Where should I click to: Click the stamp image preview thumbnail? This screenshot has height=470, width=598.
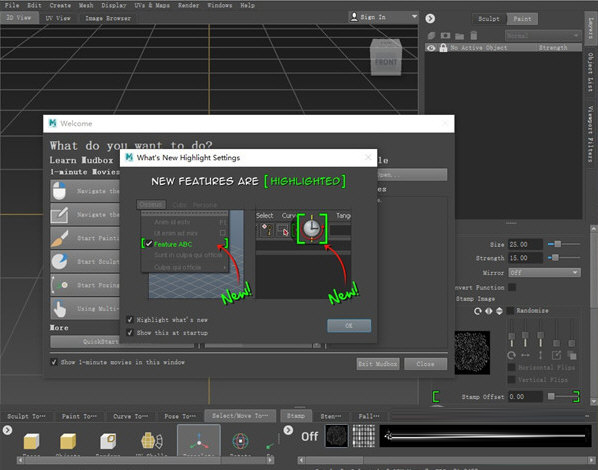point(472,352)
